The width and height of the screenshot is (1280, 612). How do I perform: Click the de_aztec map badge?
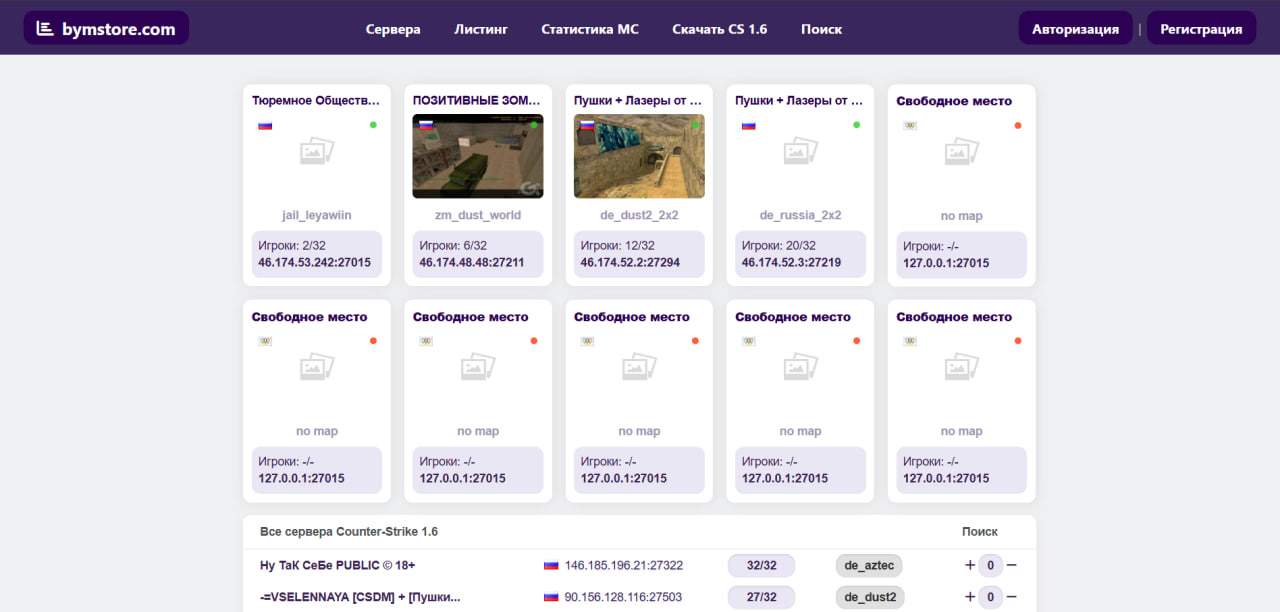coord(868,566)
